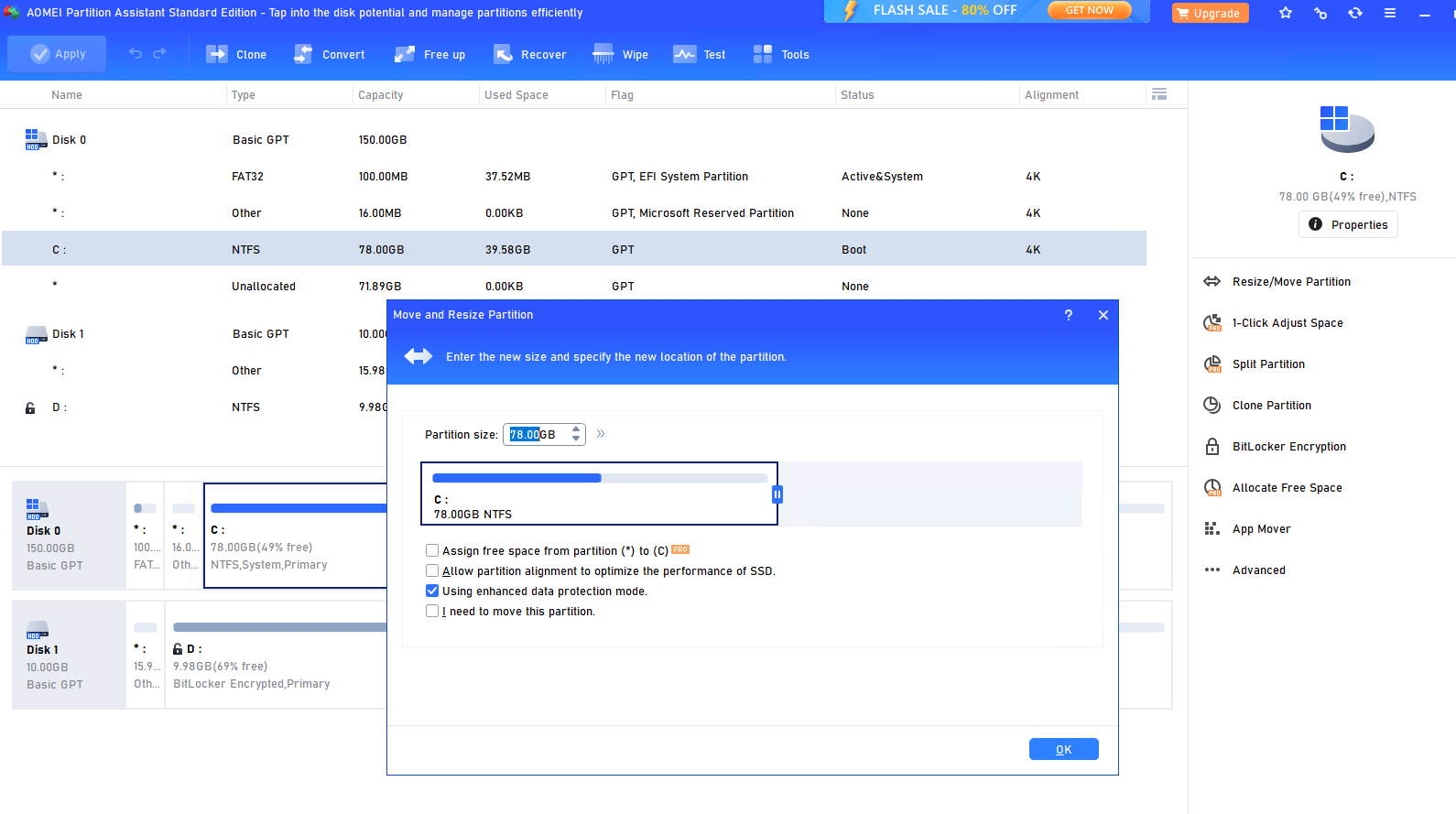Click the Partition size input field
Image resolution: width=1456 pixels, height=814 pixels.
[x=538, y=435]
